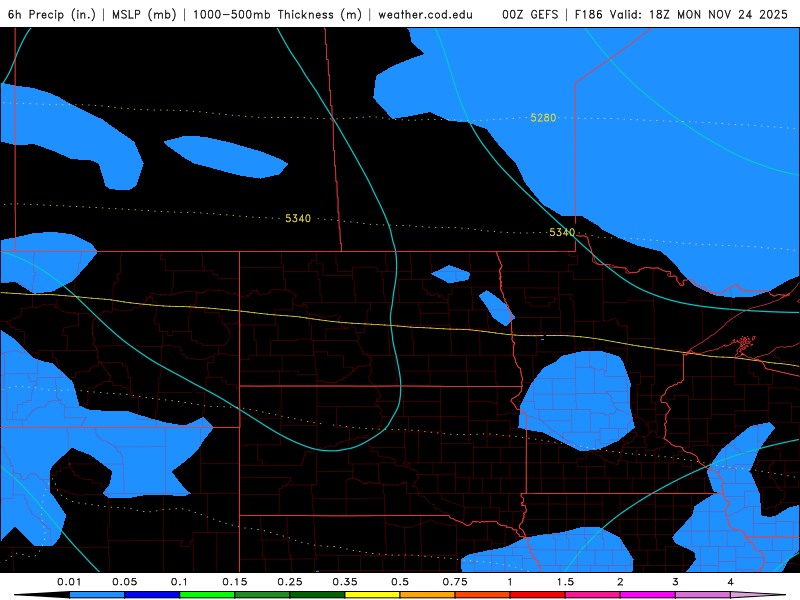Click the red legend swatch starting at 1
800x600 pixels.
(x=538, y=595)
